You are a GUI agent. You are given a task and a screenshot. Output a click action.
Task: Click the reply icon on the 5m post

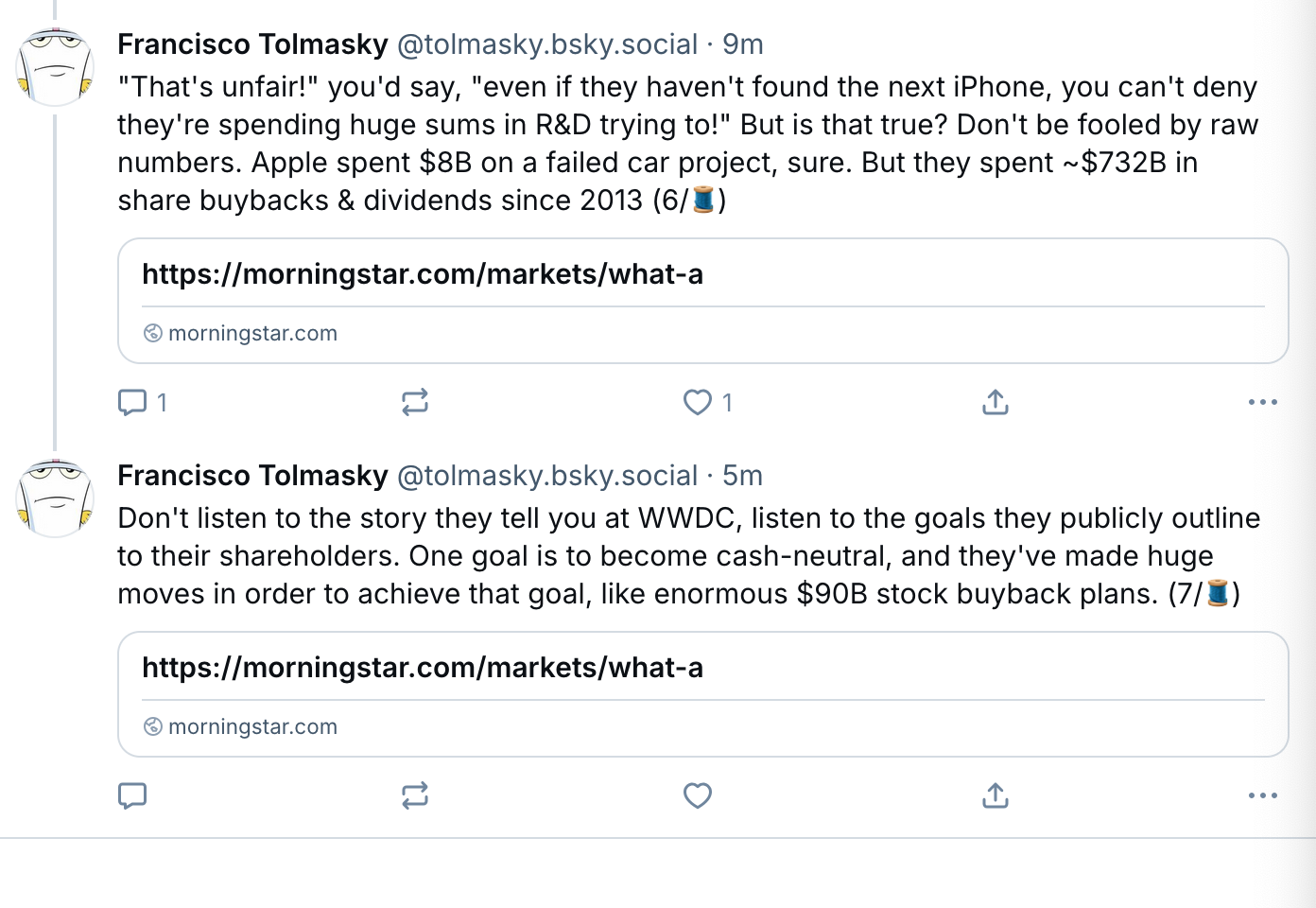click(132, 795)
